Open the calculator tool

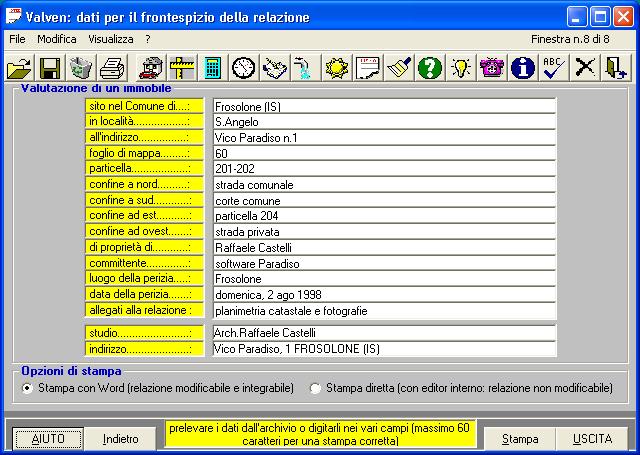click(212, 68)
